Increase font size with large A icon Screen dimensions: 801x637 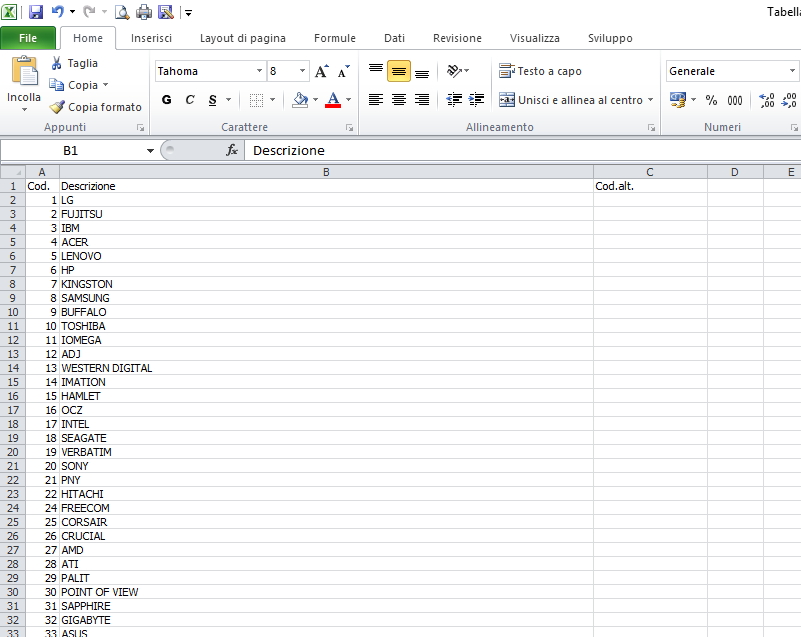click(321, 71)
